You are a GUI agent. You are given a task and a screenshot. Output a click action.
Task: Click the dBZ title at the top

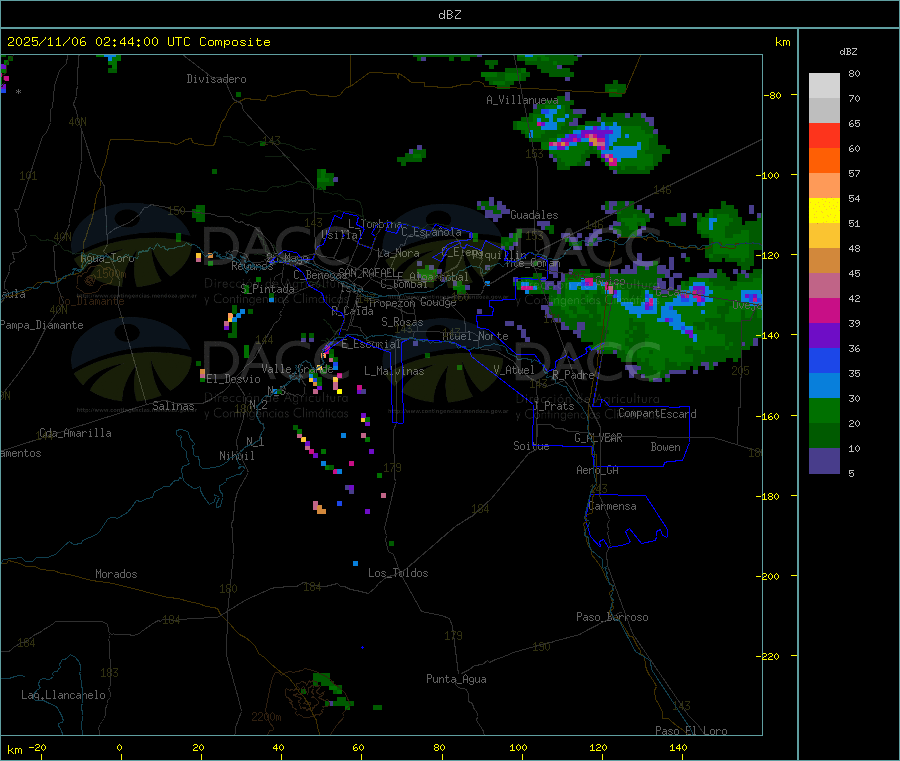coord(449,15)
